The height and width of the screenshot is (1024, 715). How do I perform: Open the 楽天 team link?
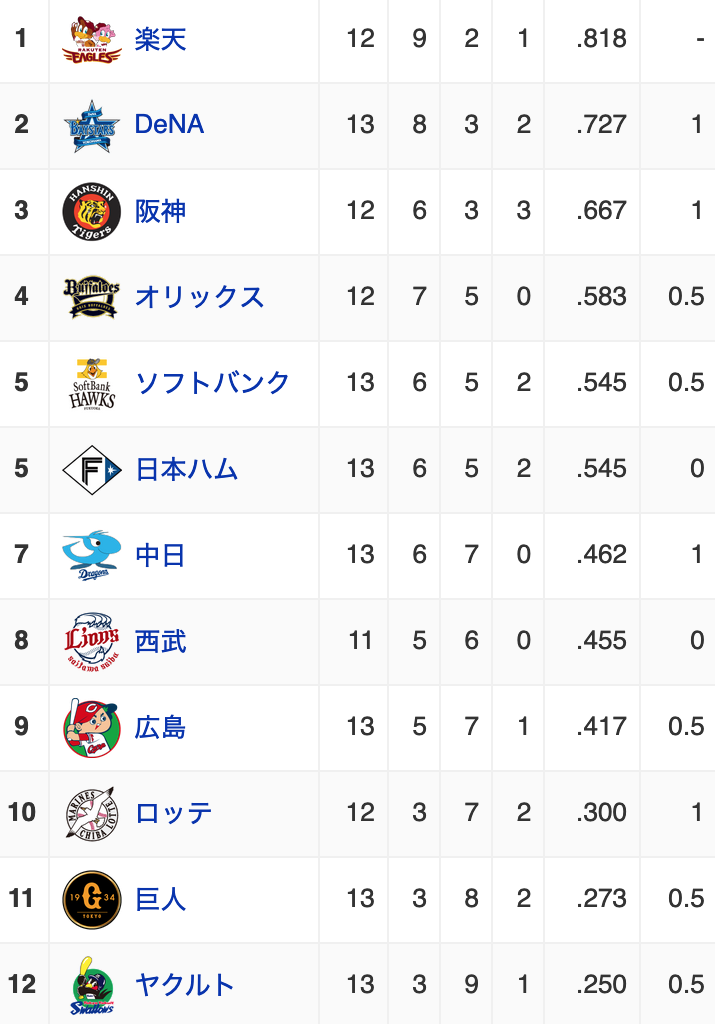[161, 39]
